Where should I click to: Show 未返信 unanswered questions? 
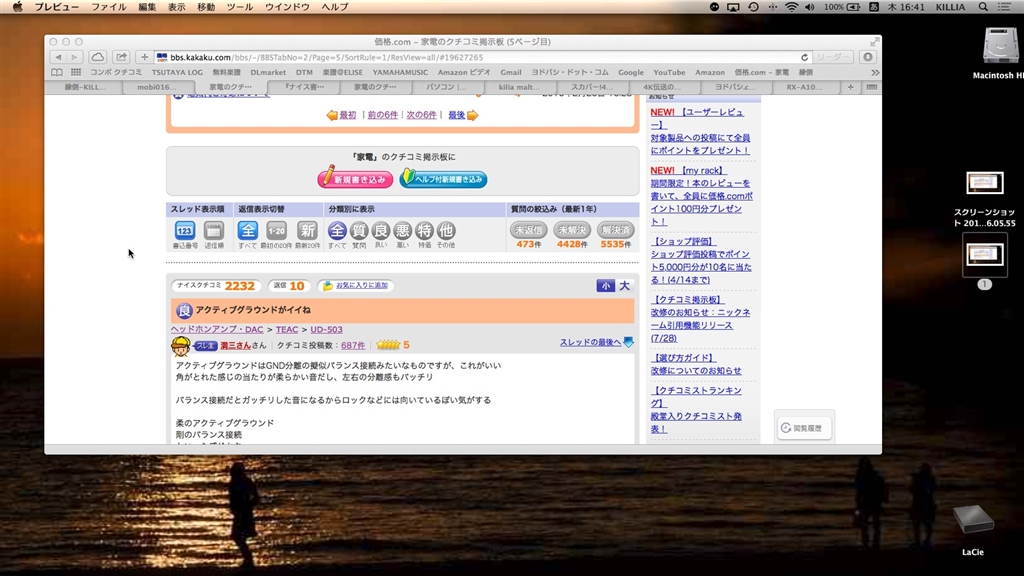pos(528,230)
